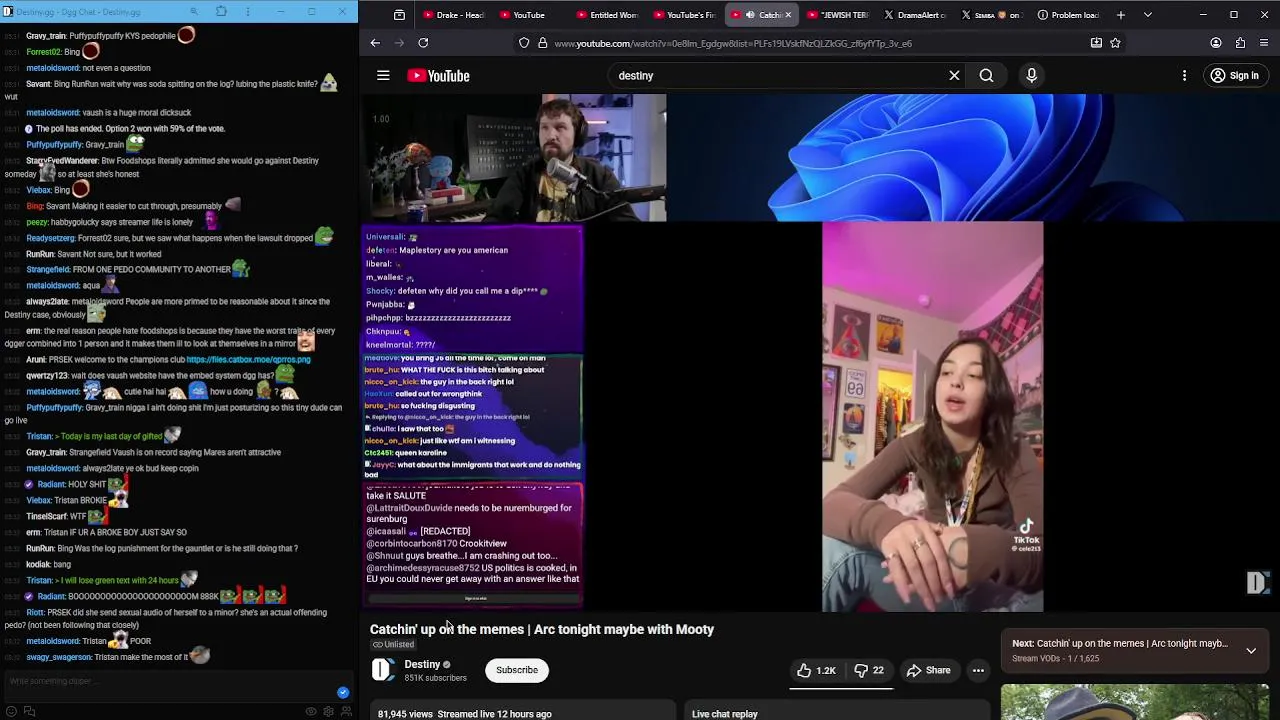
Task: Clear the 'destiny' search text
Action: click(954, 76)
